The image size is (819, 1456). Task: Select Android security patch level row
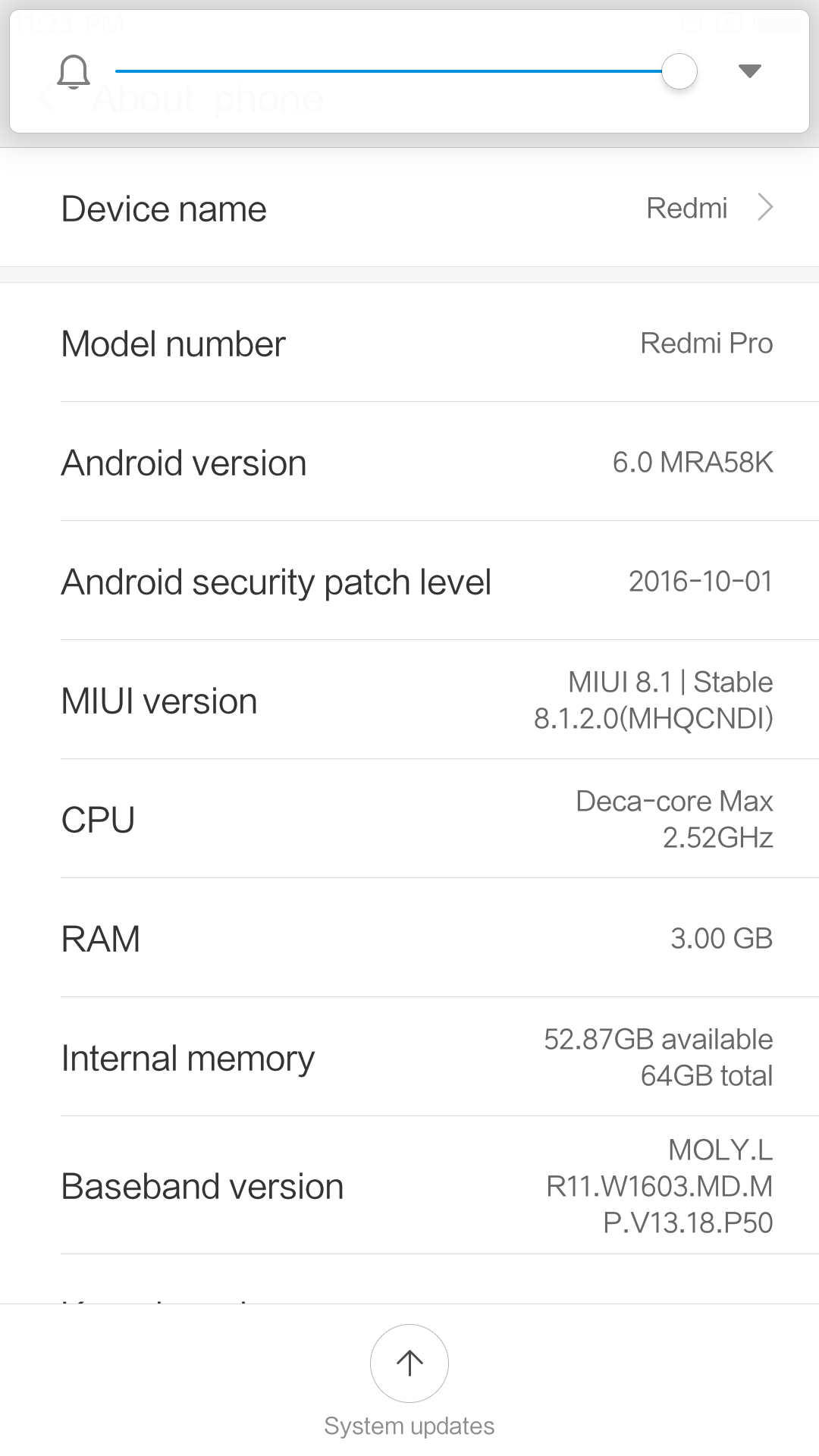point(276,582)
